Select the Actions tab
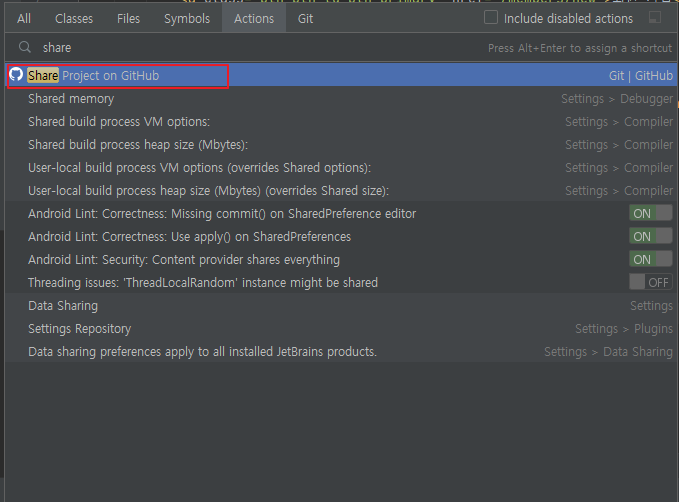Viewport: 679px width, 502px height. coord(254,19)
